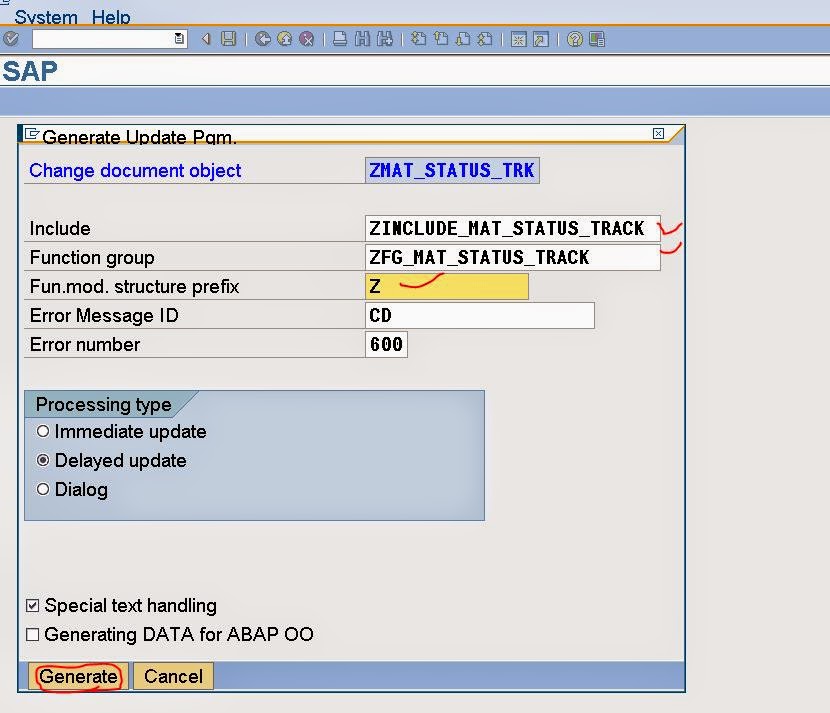This screenshot has height=713, width=830.
Task: Click the Generate Shortcut icon
Action: pyautogui.click(x=540, y=39)
